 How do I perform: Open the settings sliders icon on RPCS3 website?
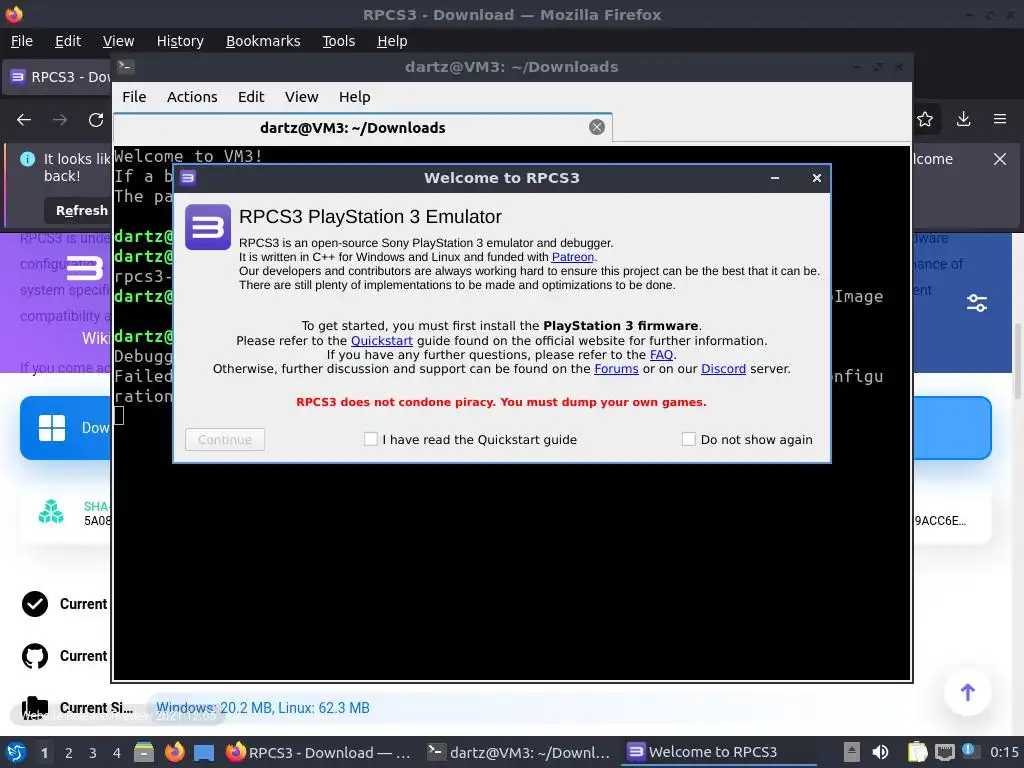pyautogui.click(x=976, y=303)
